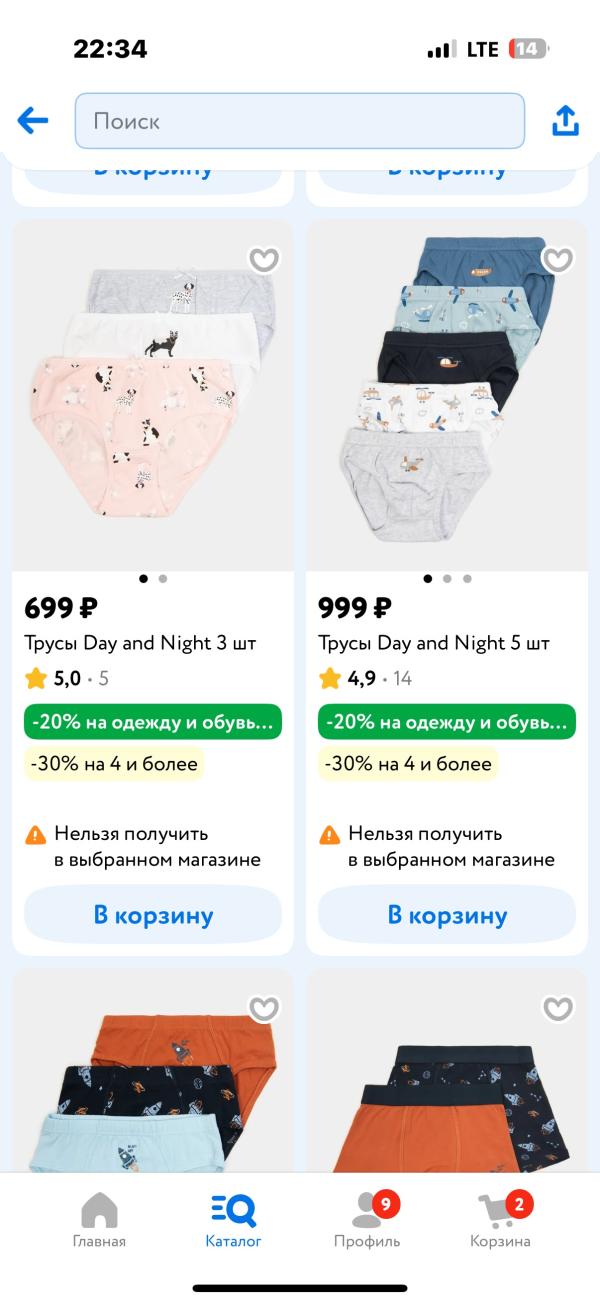This screenshot has width=600, height=1303.
Task: Focus the Поиск search field
Action: coord(300,121)
